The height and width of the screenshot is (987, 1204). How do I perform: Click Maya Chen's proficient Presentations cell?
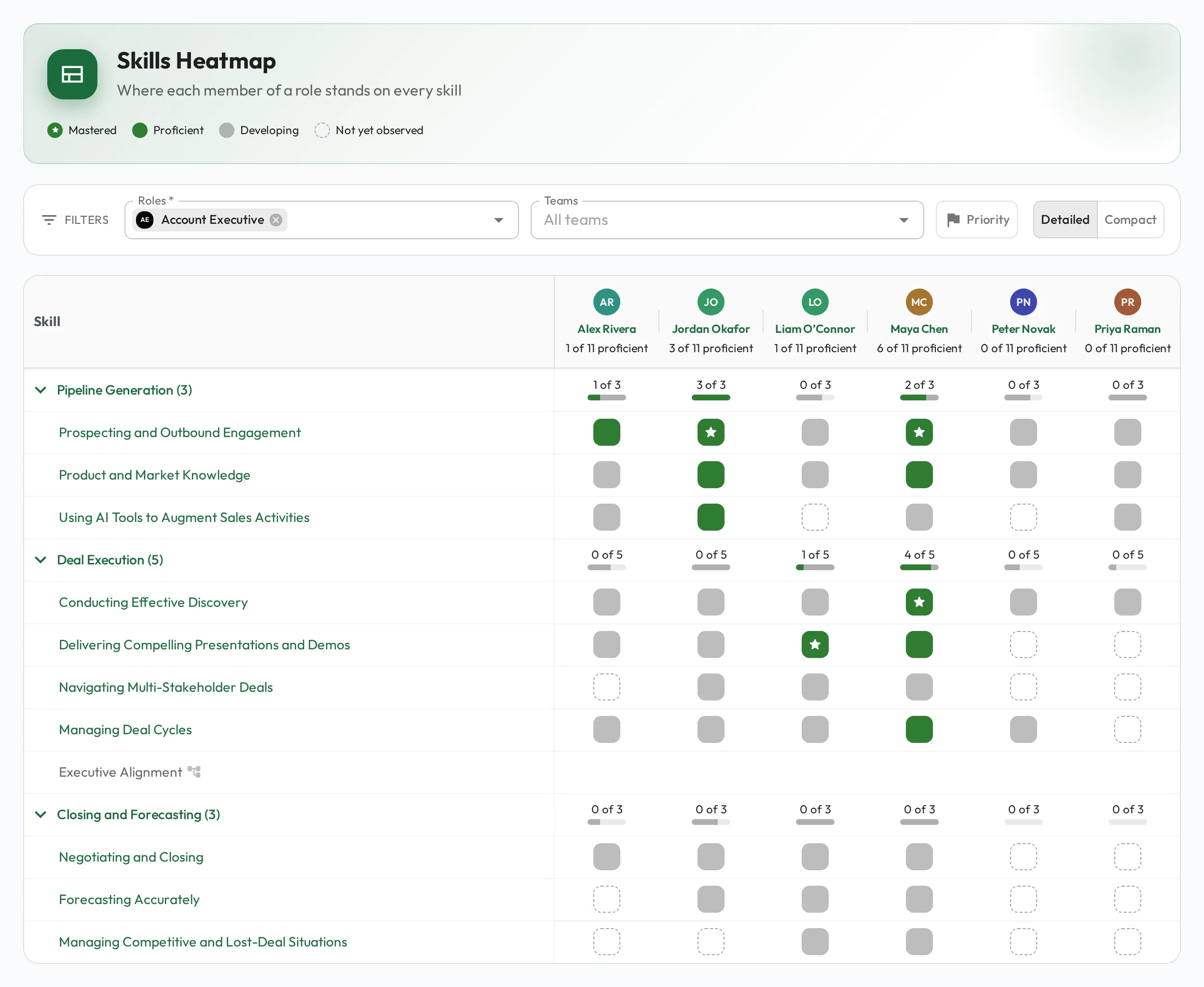tap(919, 644)
